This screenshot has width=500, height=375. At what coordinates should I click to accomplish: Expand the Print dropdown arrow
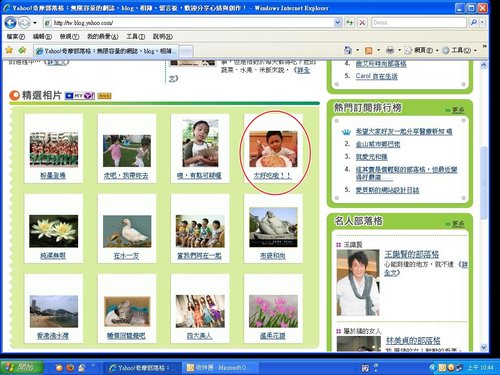pyautogui.click(x=399, y=50)
